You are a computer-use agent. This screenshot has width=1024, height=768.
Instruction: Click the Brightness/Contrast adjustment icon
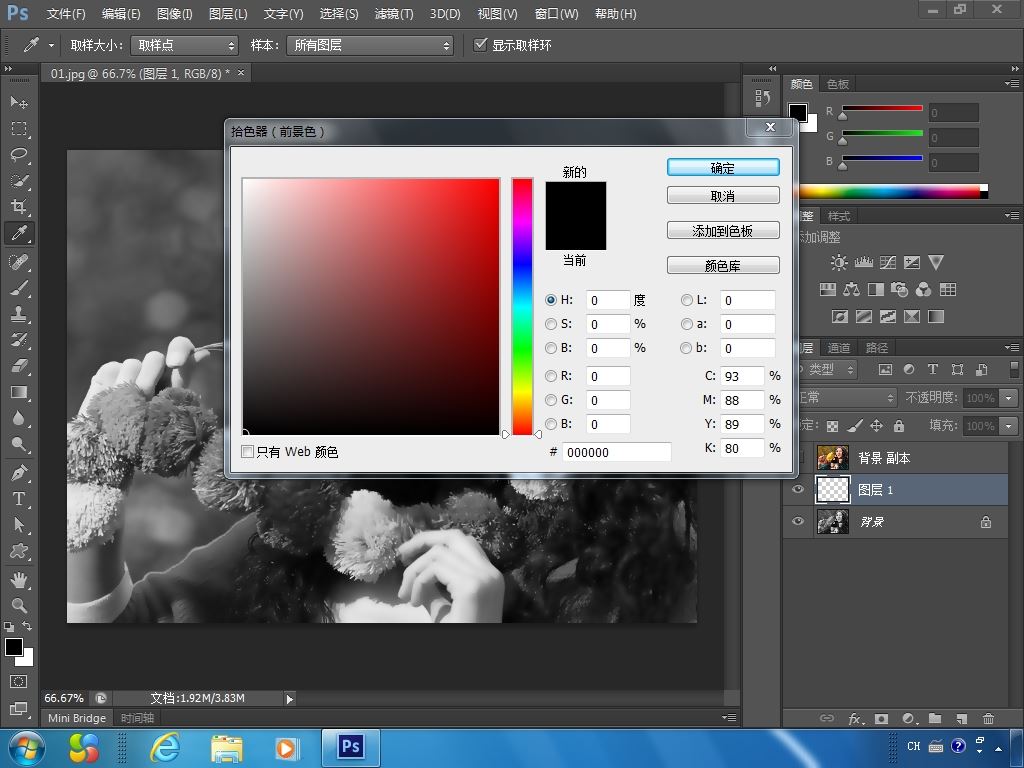coord(839,263)
